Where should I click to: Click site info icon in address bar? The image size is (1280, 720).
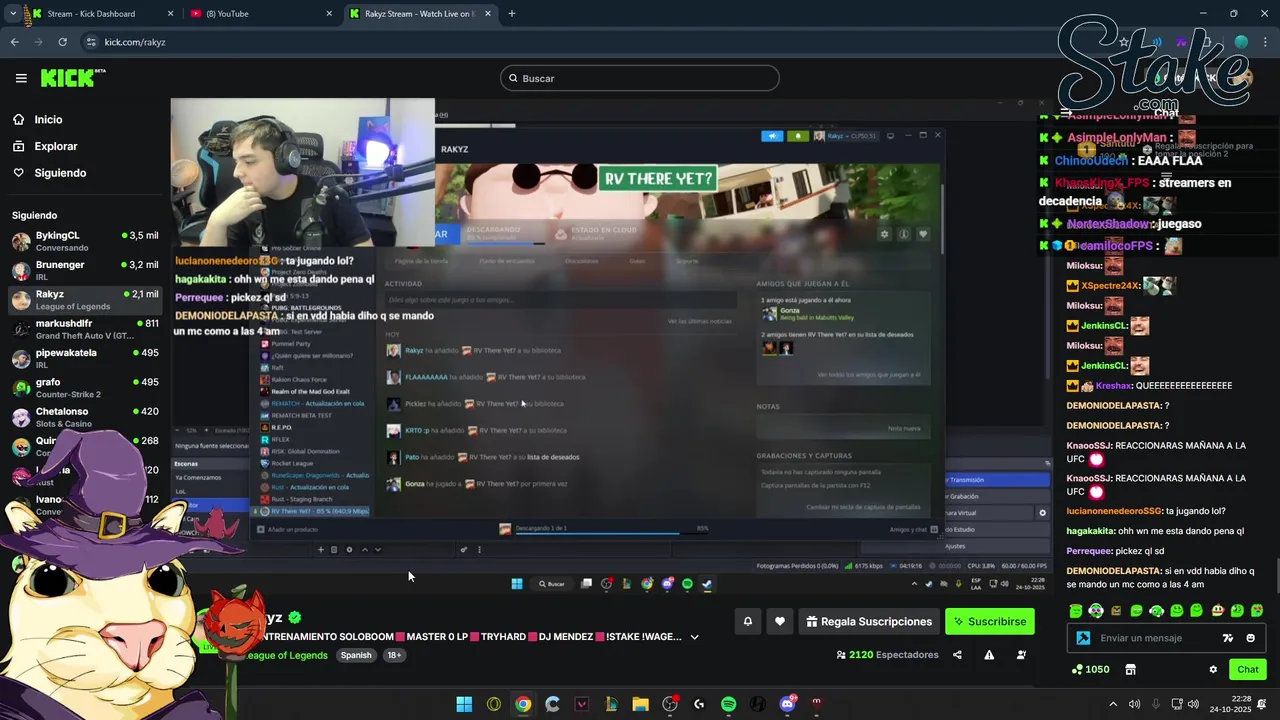[x=91, y=42]
